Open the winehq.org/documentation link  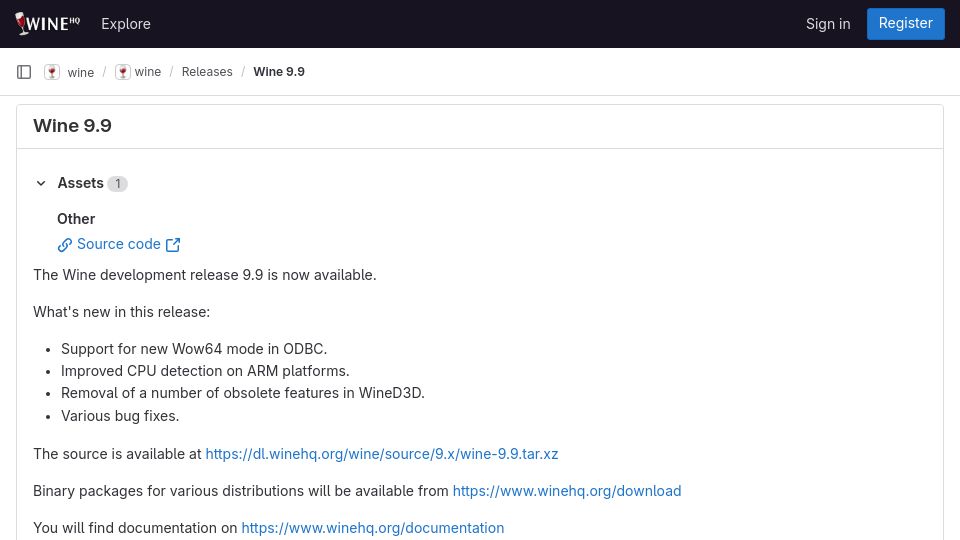tap(373, 528)
